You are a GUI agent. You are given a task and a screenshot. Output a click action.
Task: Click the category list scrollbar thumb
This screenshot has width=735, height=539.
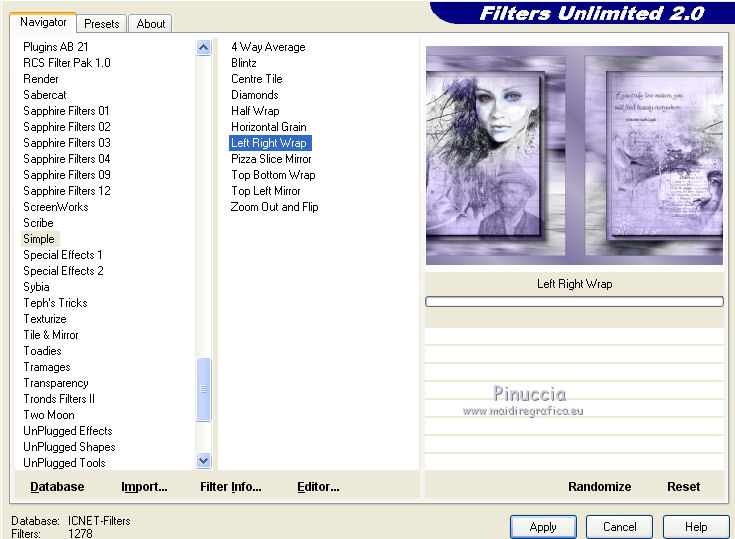point(203,389)
